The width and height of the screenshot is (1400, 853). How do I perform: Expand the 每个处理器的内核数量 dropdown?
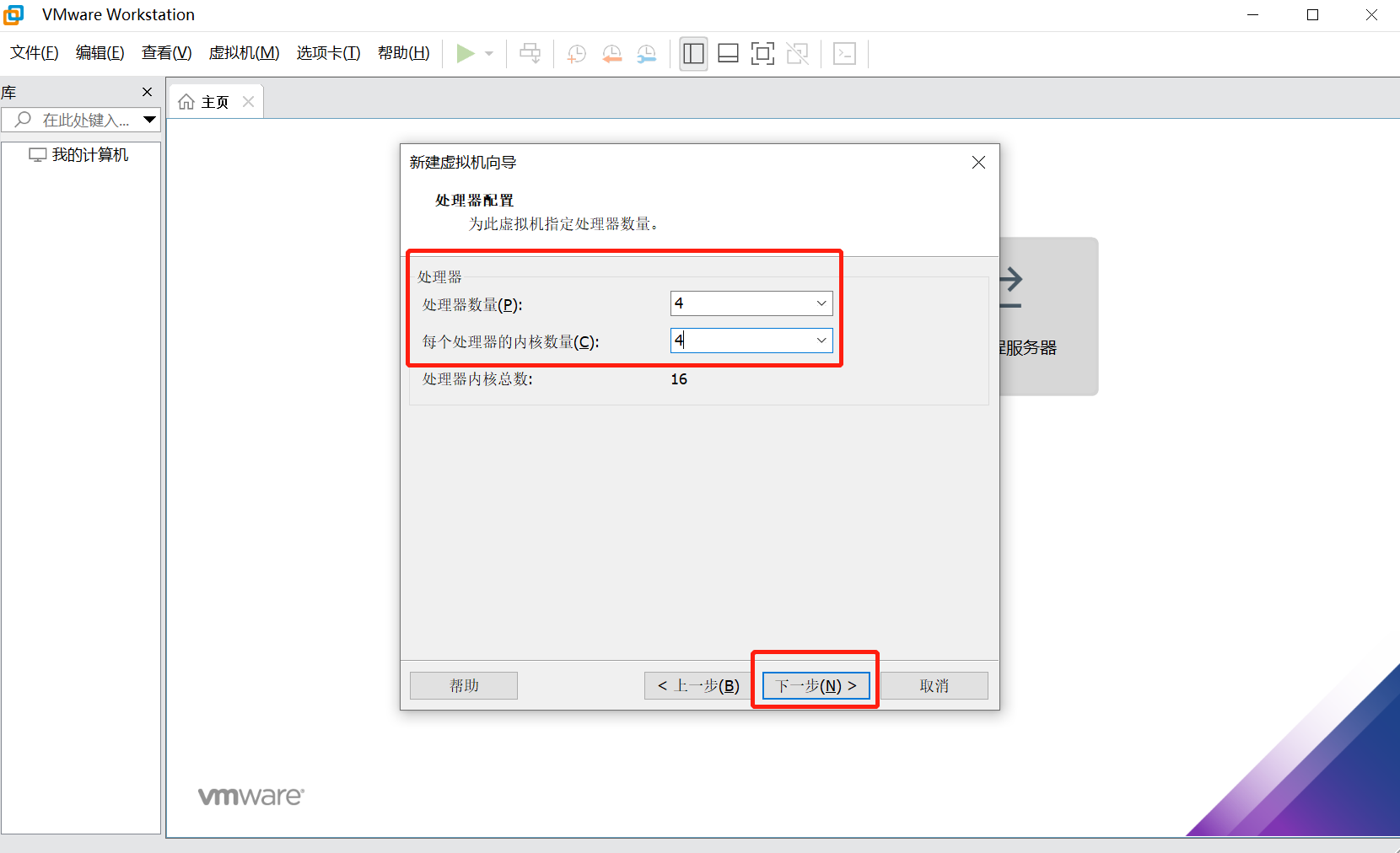[x=821, y=341]
